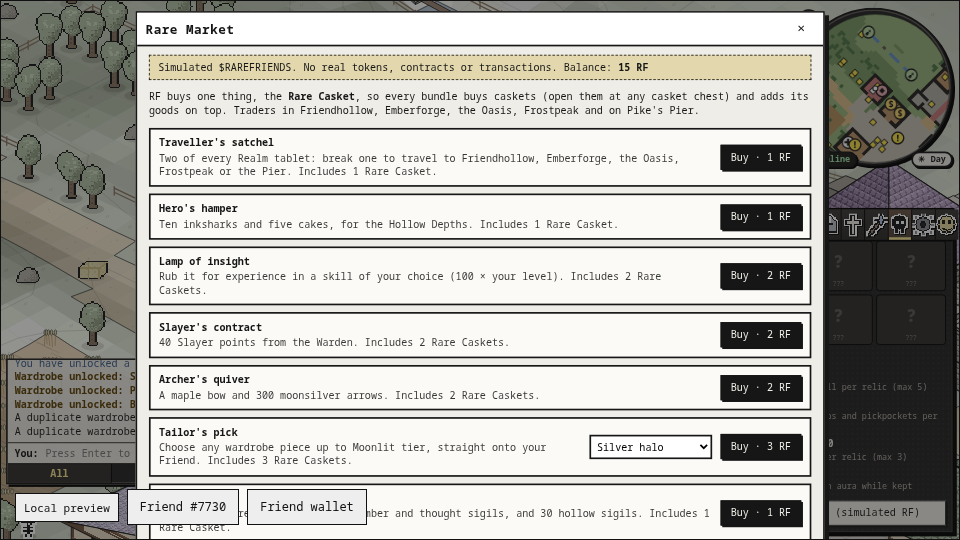960x540 pixels.
Task: Click the circular minimap
Action: click(888, 87)
